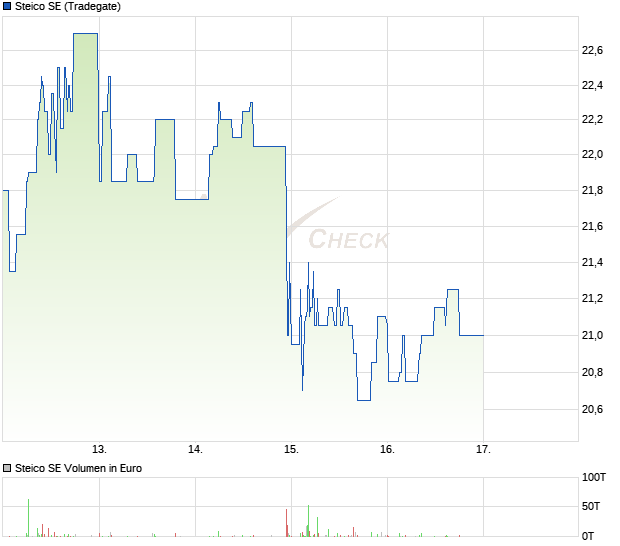Click the 21,2 price axis label

[x=592, y=298]
